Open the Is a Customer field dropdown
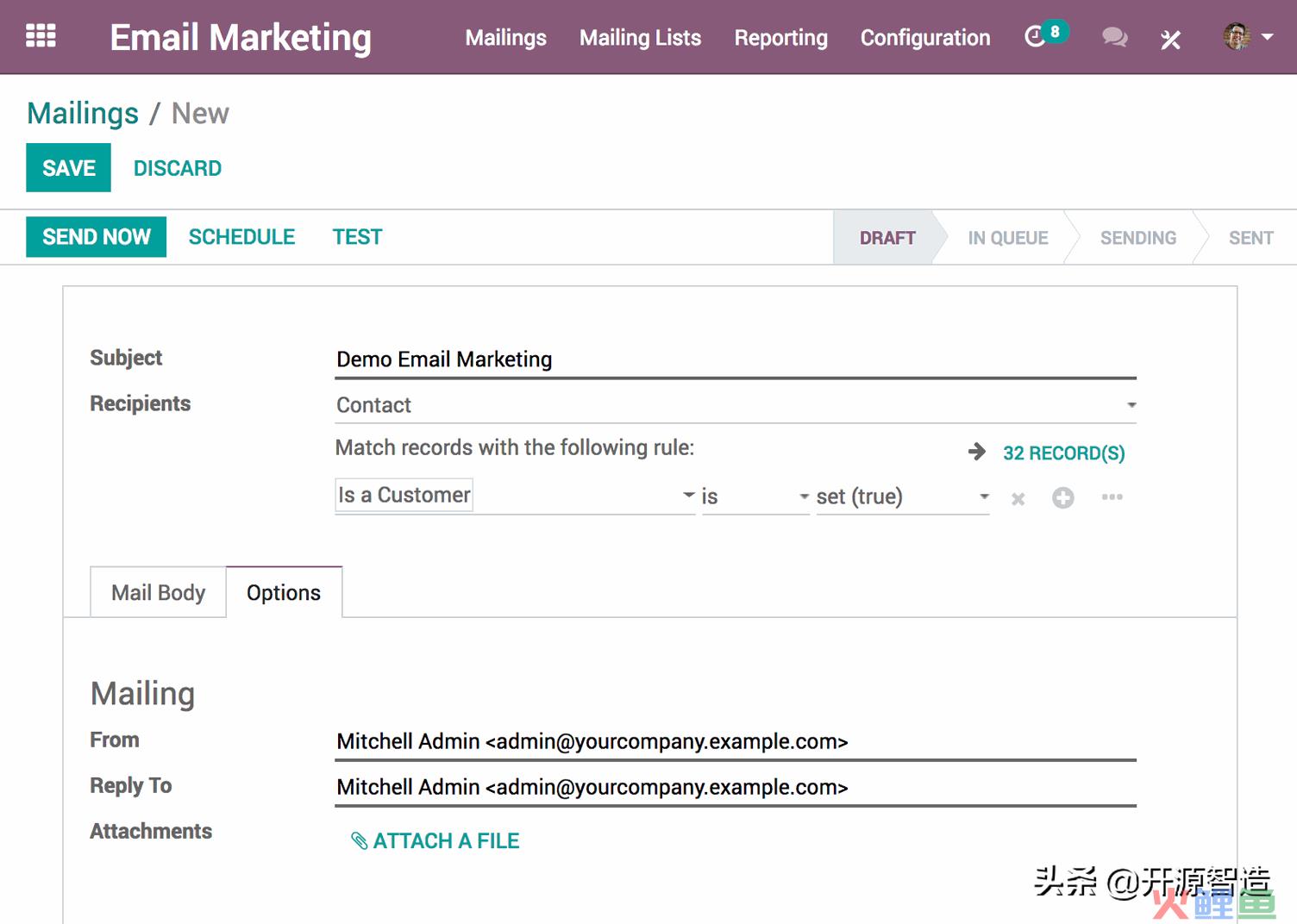 [515, 496]
